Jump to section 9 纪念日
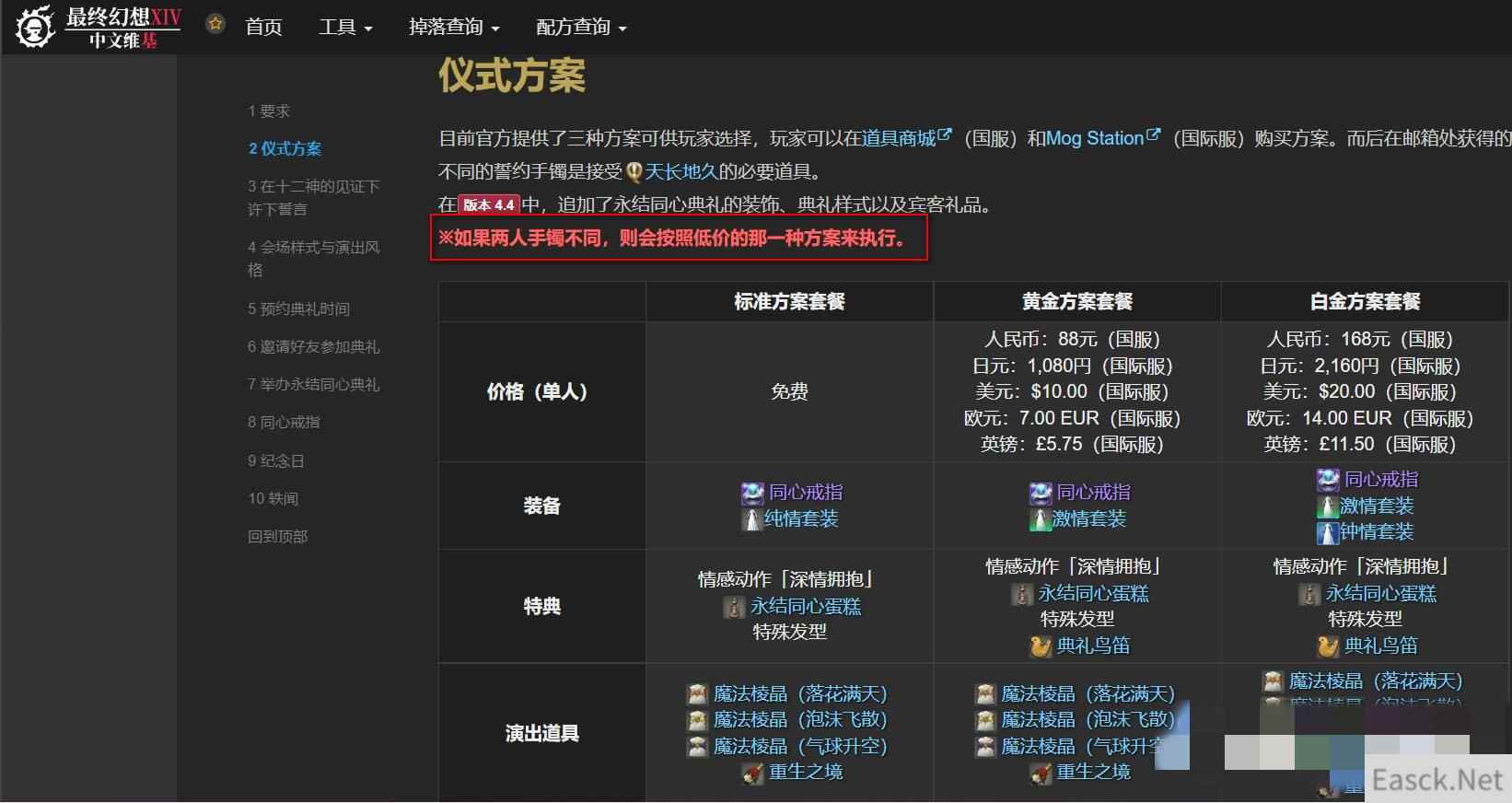 pos(275,460)
